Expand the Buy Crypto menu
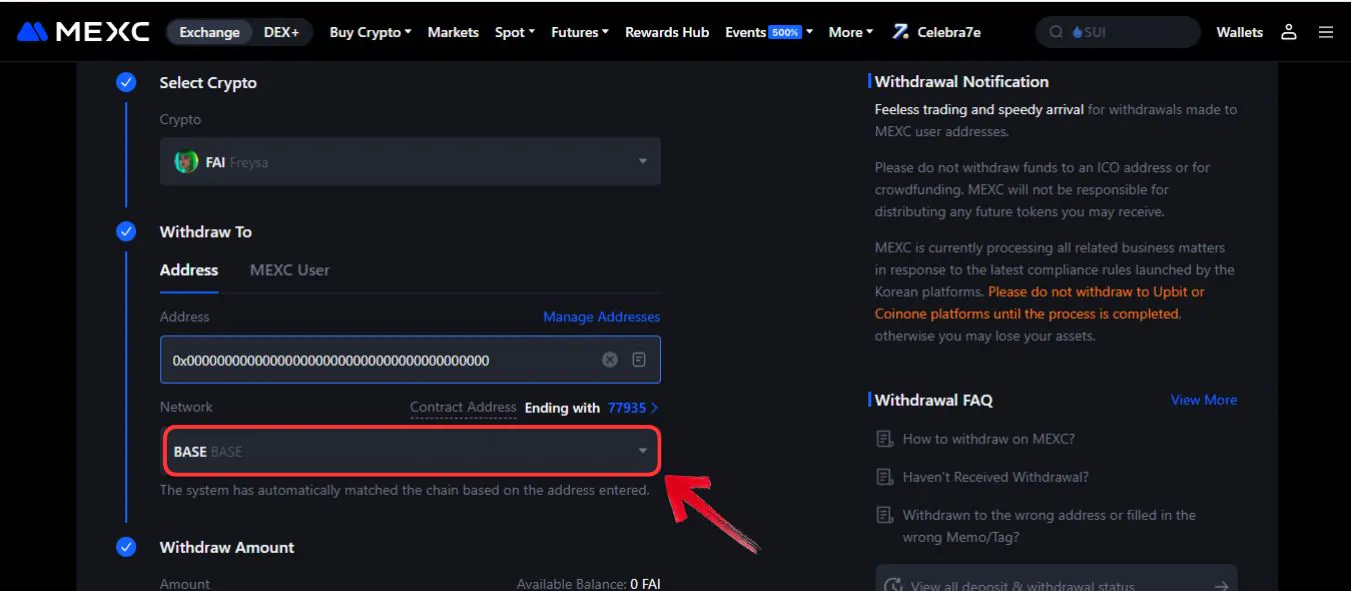The width and height of the screenshot is (1351, 591). pos(370,32)
